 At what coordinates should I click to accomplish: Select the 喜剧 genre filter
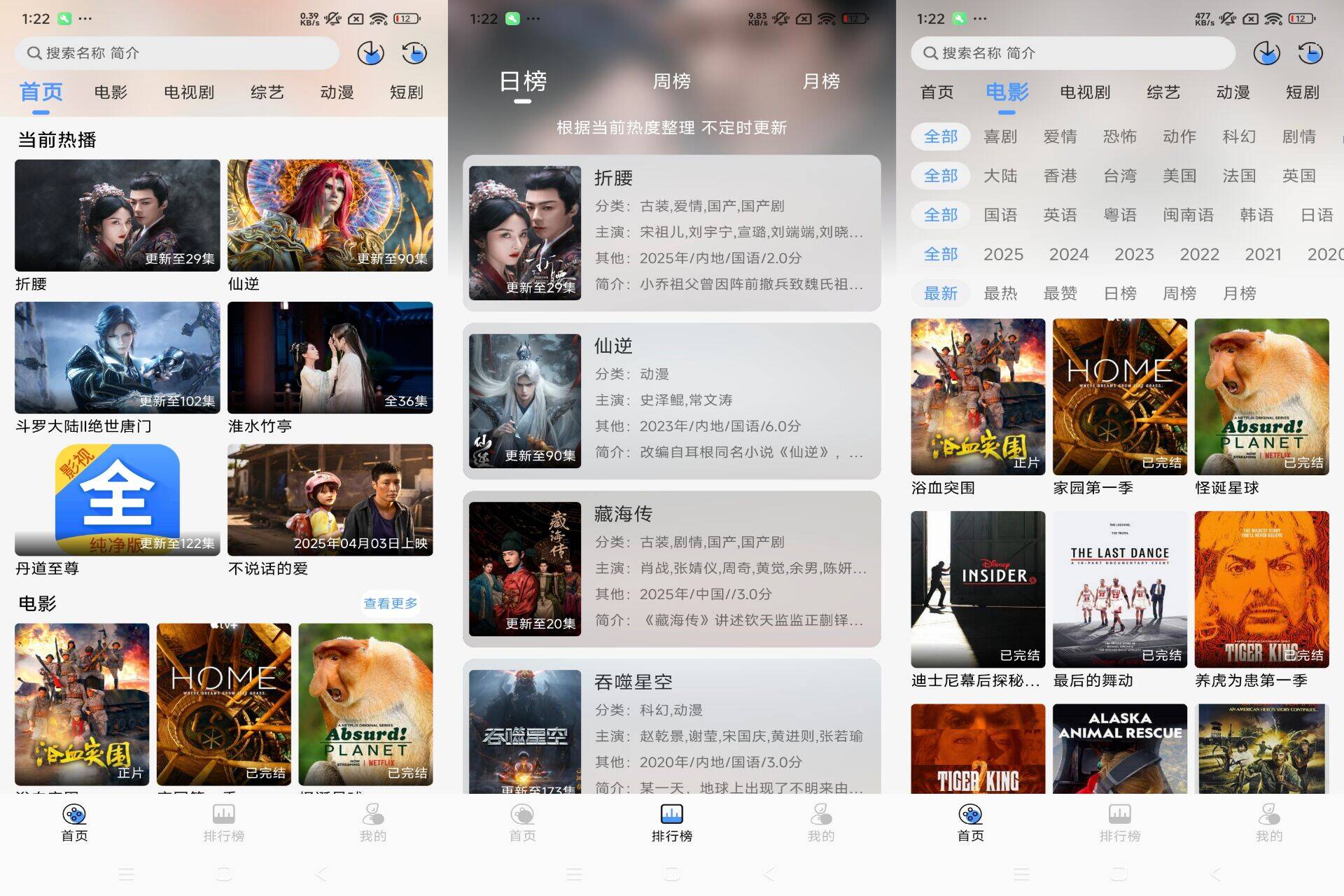point(1001,136)
